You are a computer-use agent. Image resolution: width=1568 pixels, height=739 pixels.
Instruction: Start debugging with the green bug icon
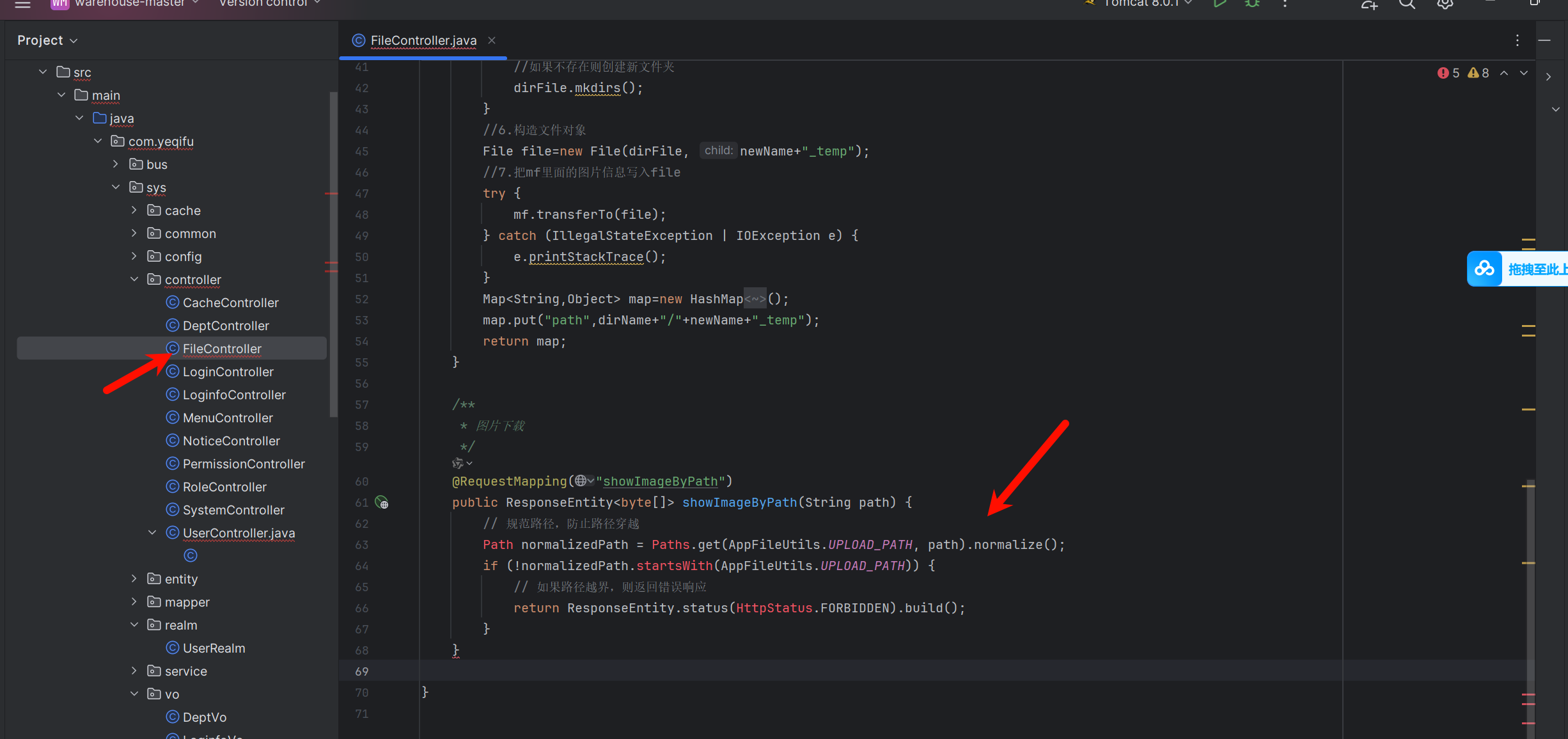[1252, 4]
